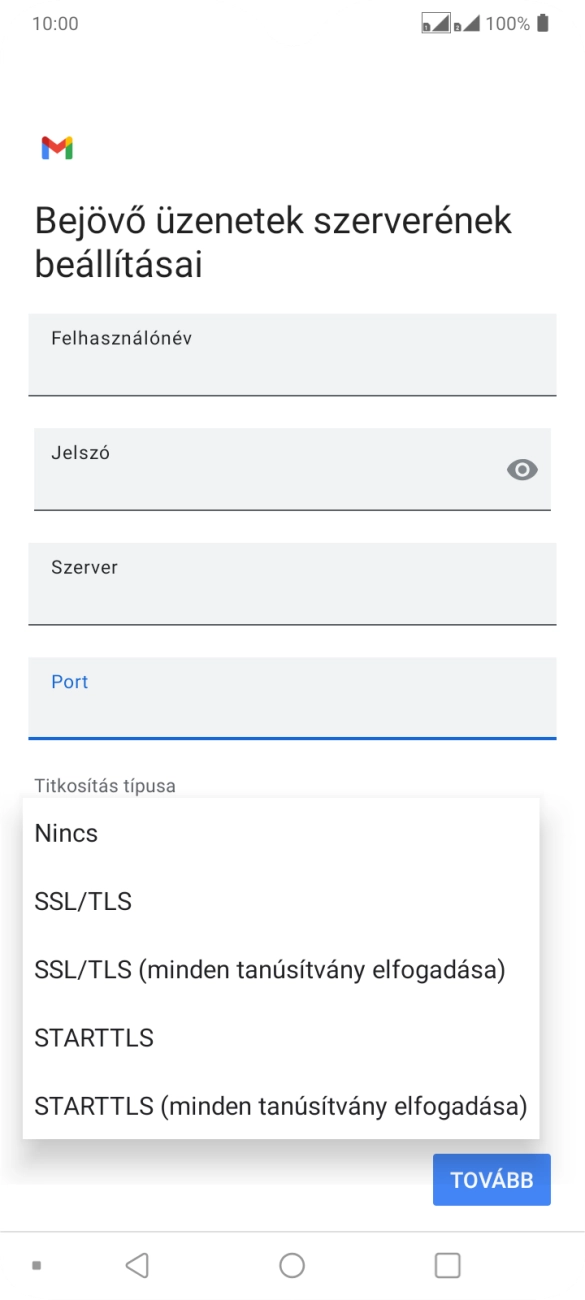Open recent apps with the square button
The height and width of the screenshot is (1300, 585).
pos(447,1263)
